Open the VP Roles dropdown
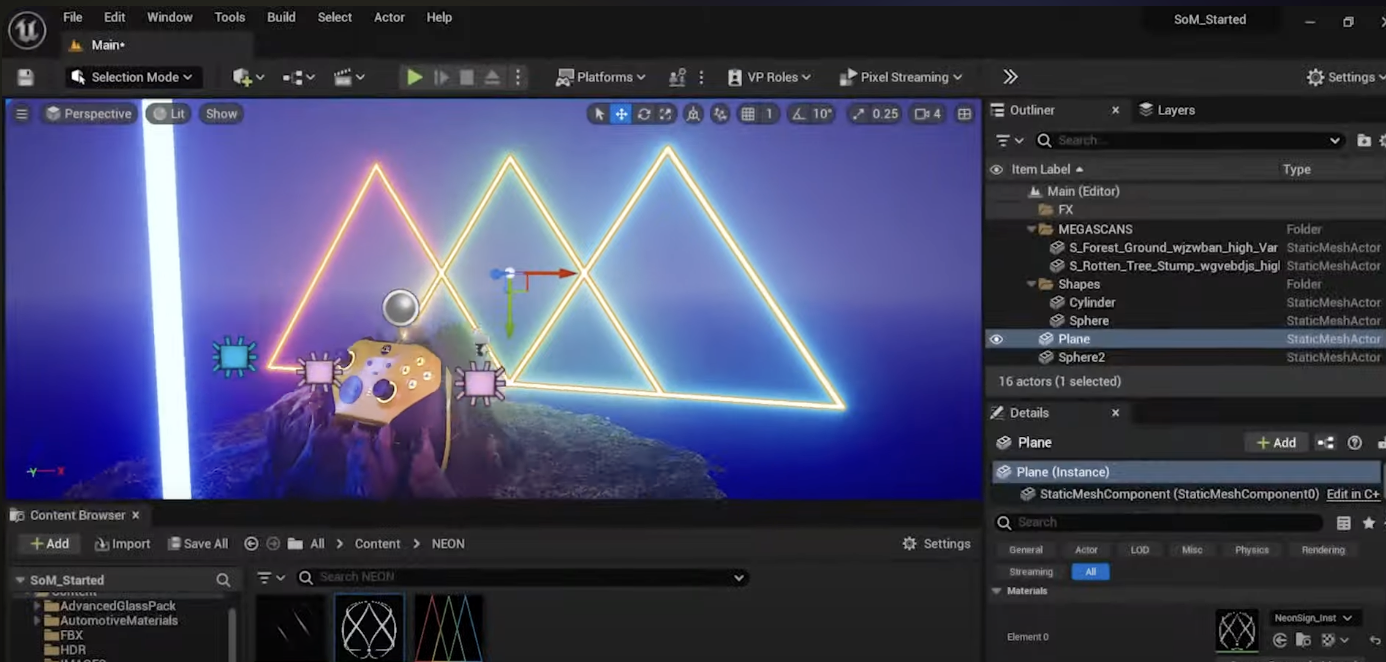 tap(769, 77)
